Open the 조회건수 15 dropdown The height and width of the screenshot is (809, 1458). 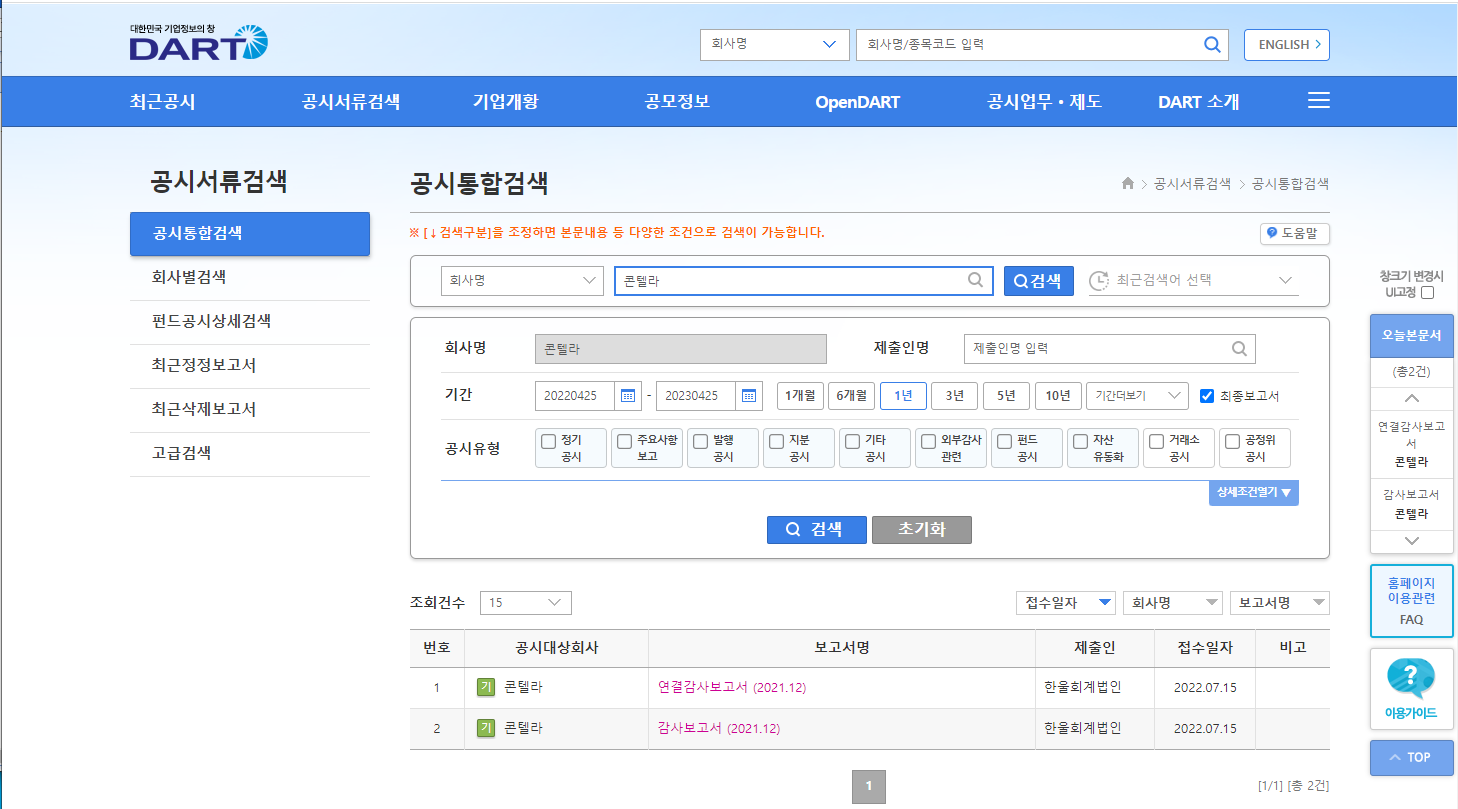point(526,603)
